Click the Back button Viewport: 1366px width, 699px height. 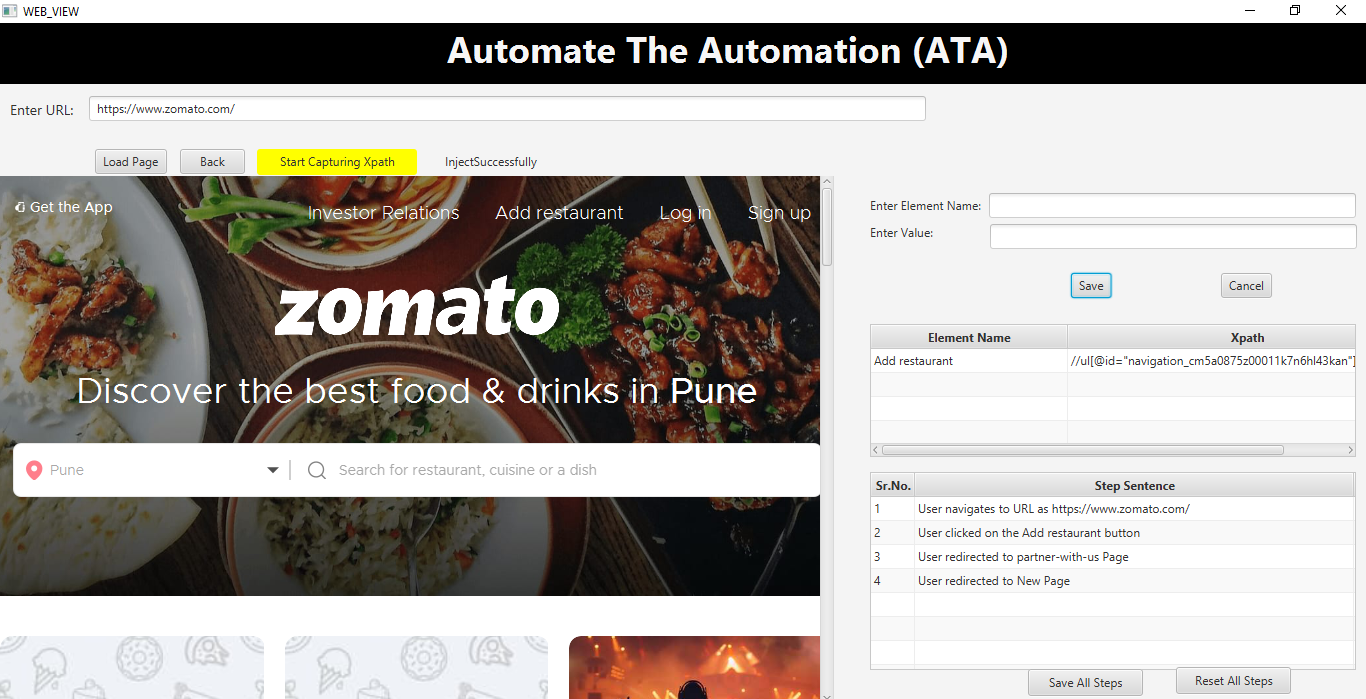pos(212,162)
